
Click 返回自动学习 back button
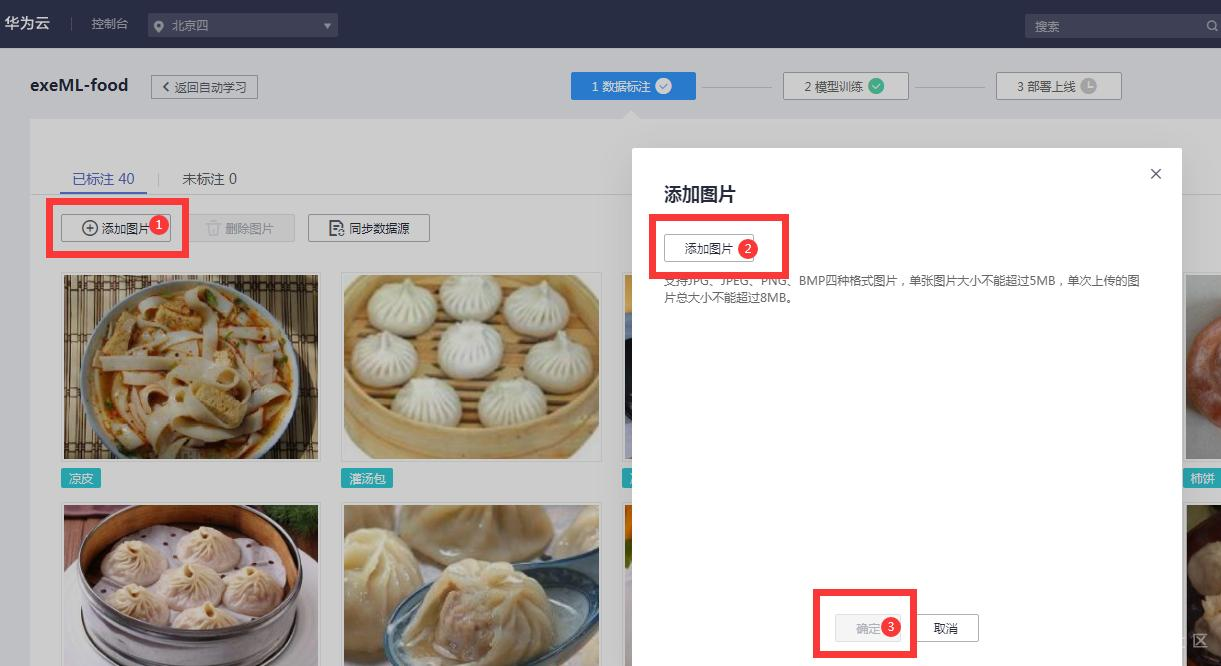pos(205,87)
